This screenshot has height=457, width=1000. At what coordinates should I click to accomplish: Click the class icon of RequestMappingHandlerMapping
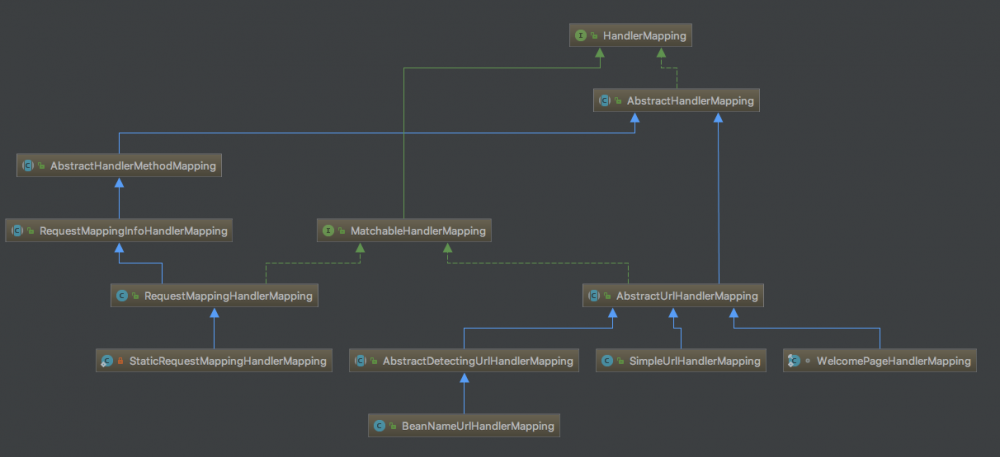pyautogui.click(x=122, y=296)
